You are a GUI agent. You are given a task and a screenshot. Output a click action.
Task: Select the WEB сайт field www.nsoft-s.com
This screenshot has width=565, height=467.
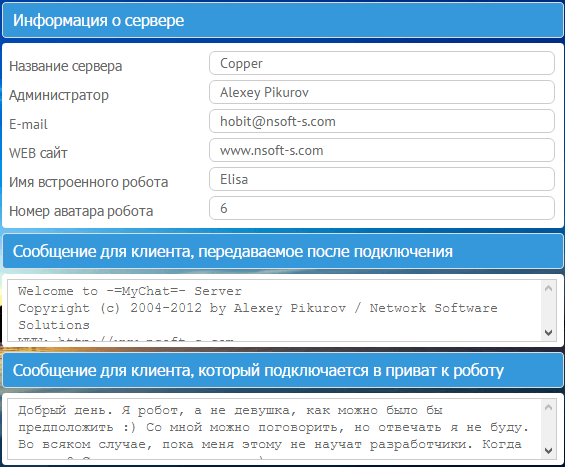coord(382,150)
